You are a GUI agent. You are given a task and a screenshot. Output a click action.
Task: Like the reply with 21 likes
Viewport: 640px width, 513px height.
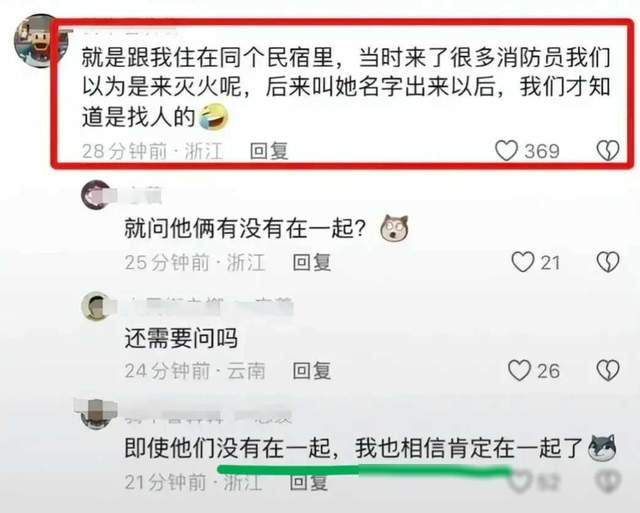click(523, 262)
